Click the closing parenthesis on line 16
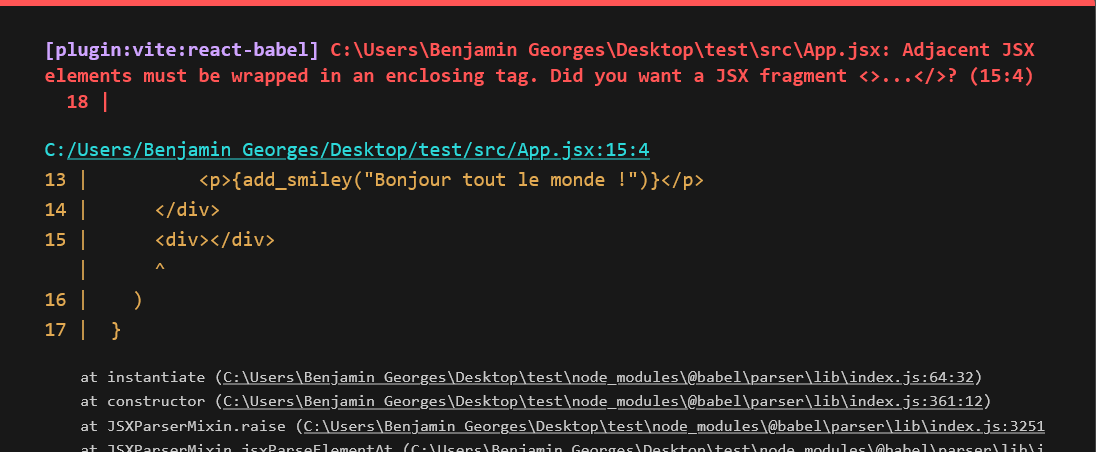This screenshot has width=1096, height=452. click(x=138, y=300)
